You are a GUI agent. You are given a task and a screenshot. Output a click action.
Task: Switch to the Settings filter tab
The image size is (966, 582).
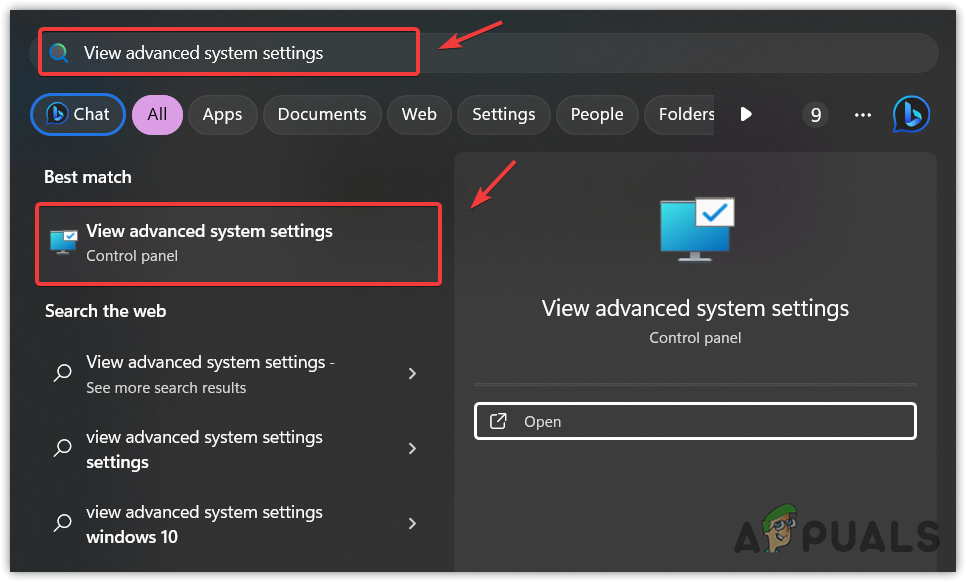pos(503,115)
